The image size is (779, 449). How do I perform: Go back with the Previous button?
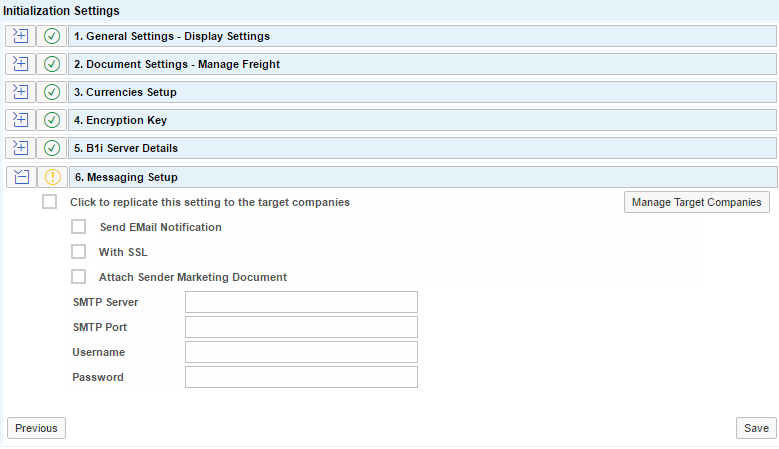36,428
